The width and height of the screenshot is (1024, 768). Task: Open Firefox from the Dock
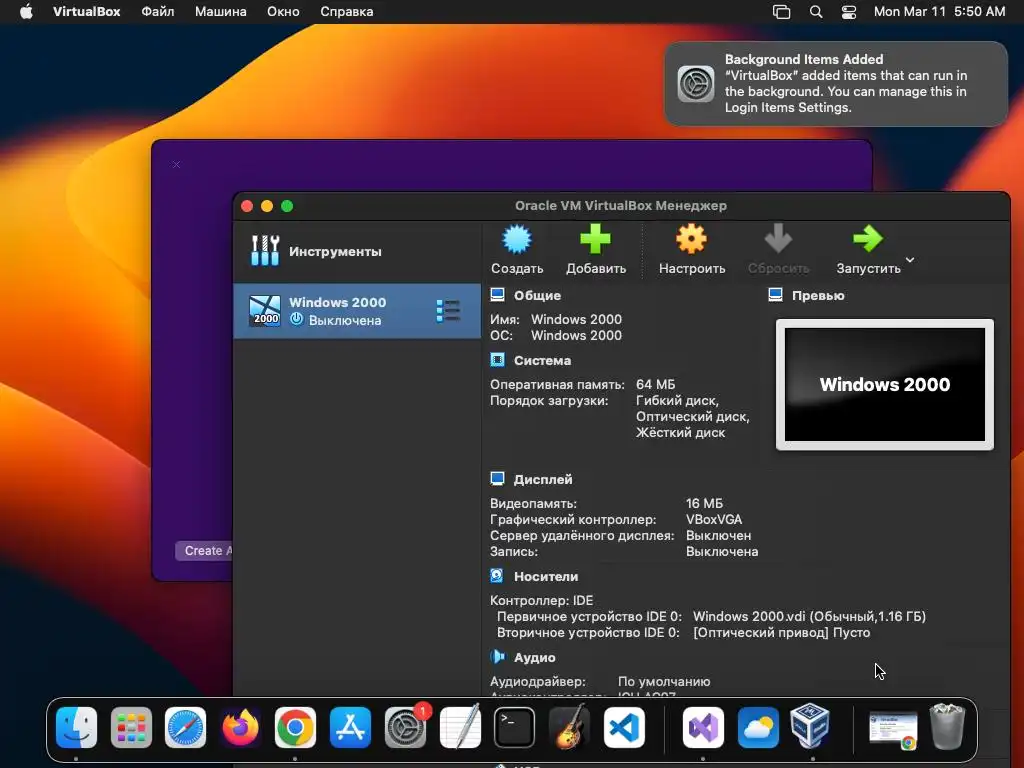pyautogui.click(x=240, y=727)
